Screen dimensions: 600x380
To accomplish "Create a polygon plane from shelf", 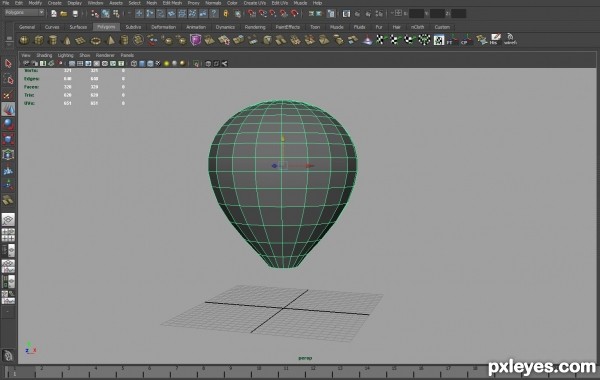I will tap(81, 40).
